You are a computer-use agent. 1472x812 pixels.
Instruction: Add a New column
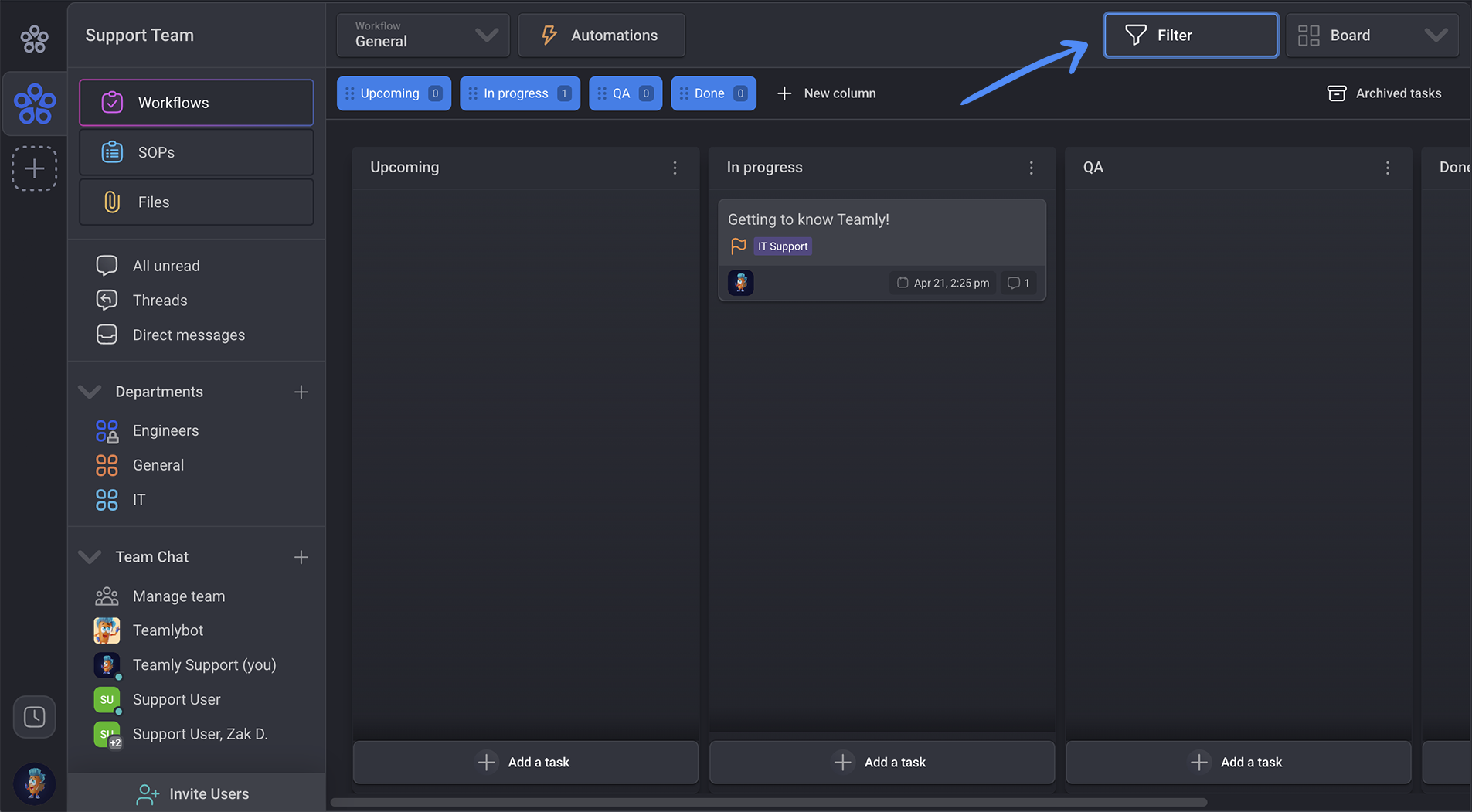pos(827,93)
